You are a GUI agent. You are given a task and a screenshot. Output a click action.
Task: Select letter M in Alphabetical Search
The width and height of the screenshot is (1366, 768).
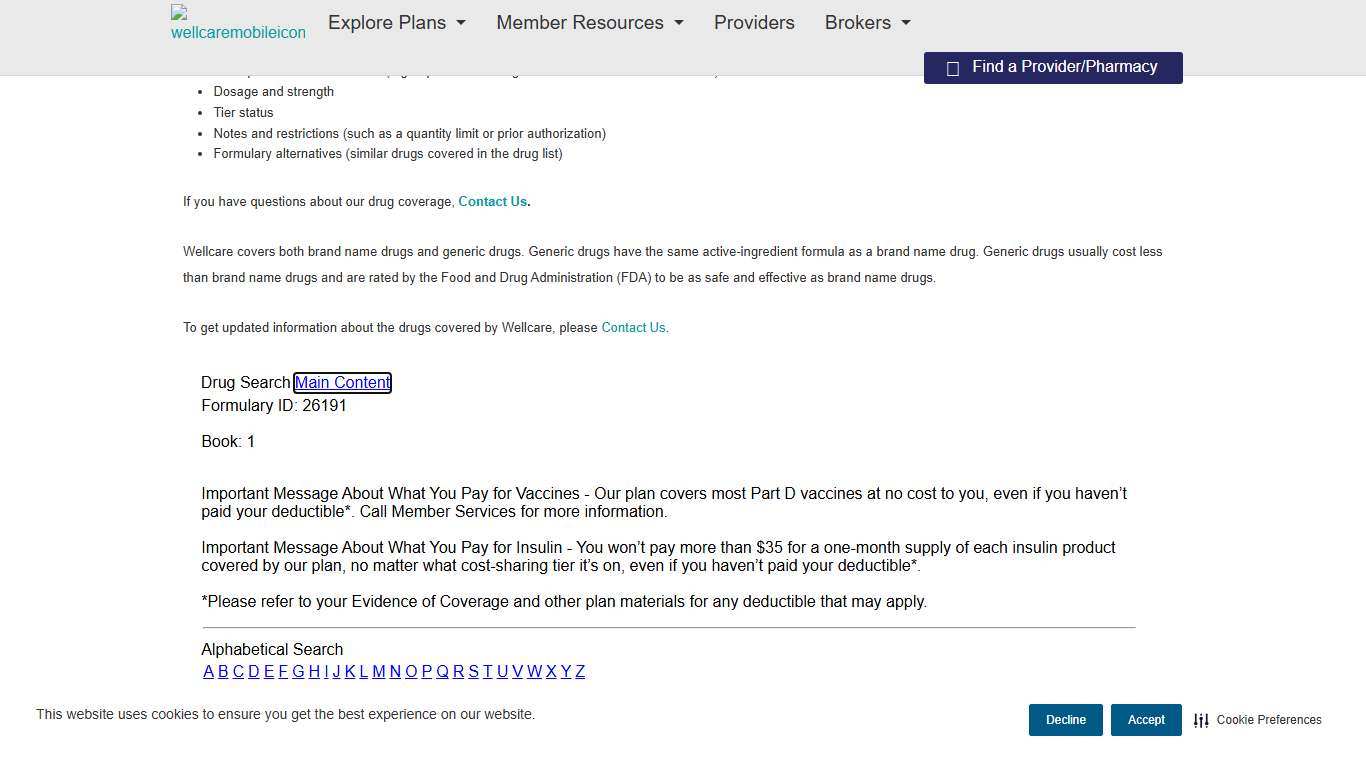tap(379, 672)
